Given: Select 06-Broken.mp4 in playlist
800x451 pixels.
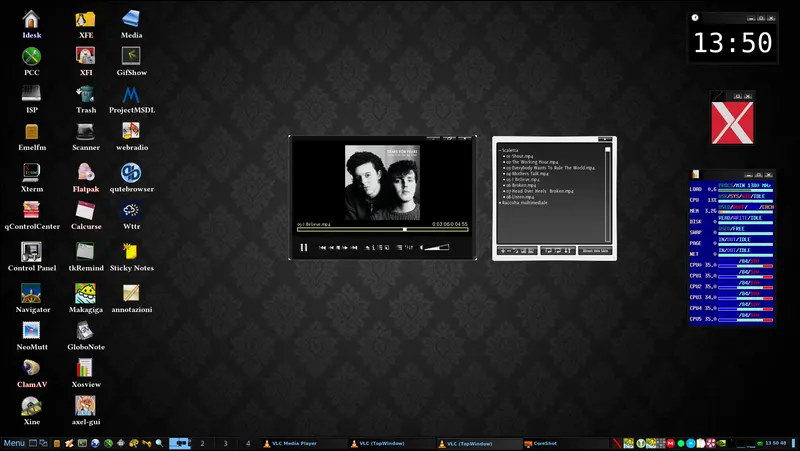Looking at the screenshot, I should coord(521,185).
